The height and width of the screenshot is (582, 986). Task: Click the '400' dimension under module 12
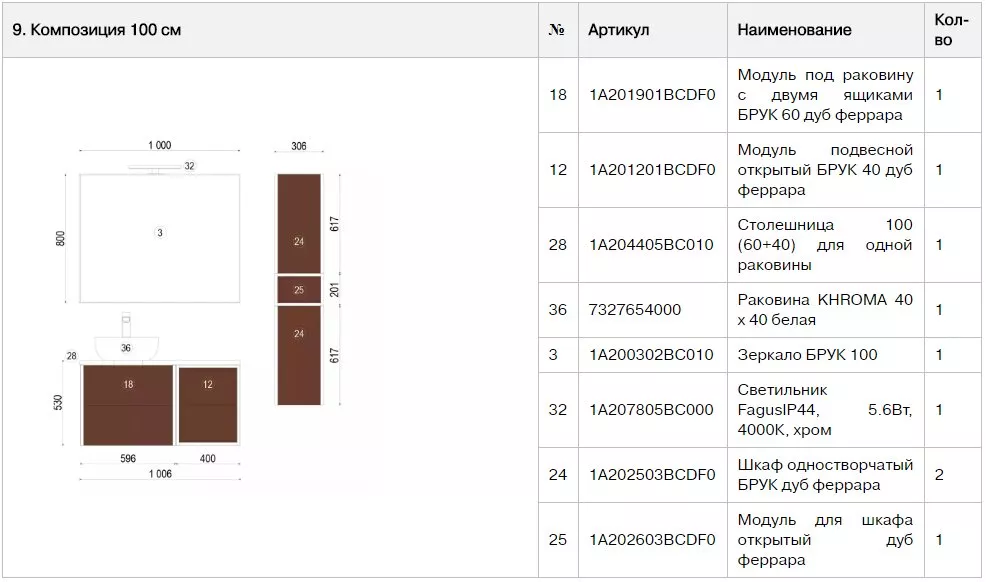[208, 458]
